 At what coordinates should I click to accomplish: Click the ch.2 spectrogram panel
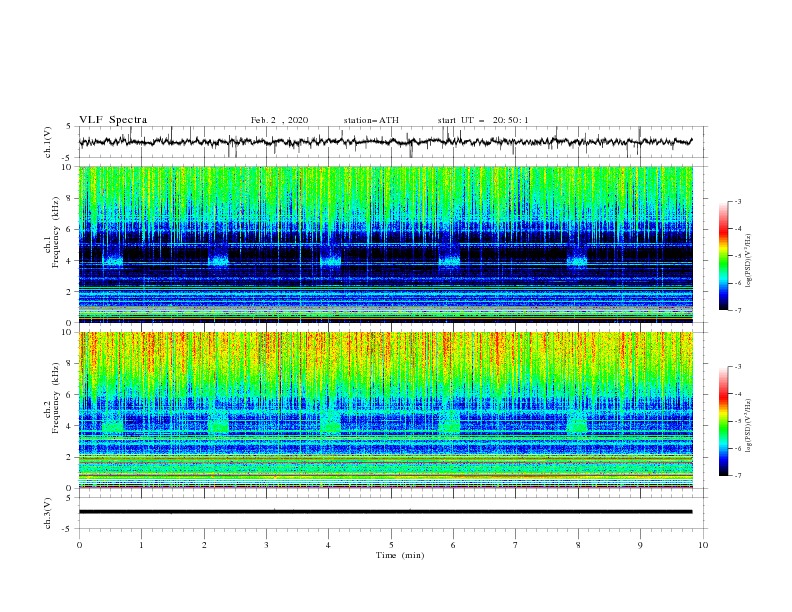pyautogui.click(x=386, y=410)
